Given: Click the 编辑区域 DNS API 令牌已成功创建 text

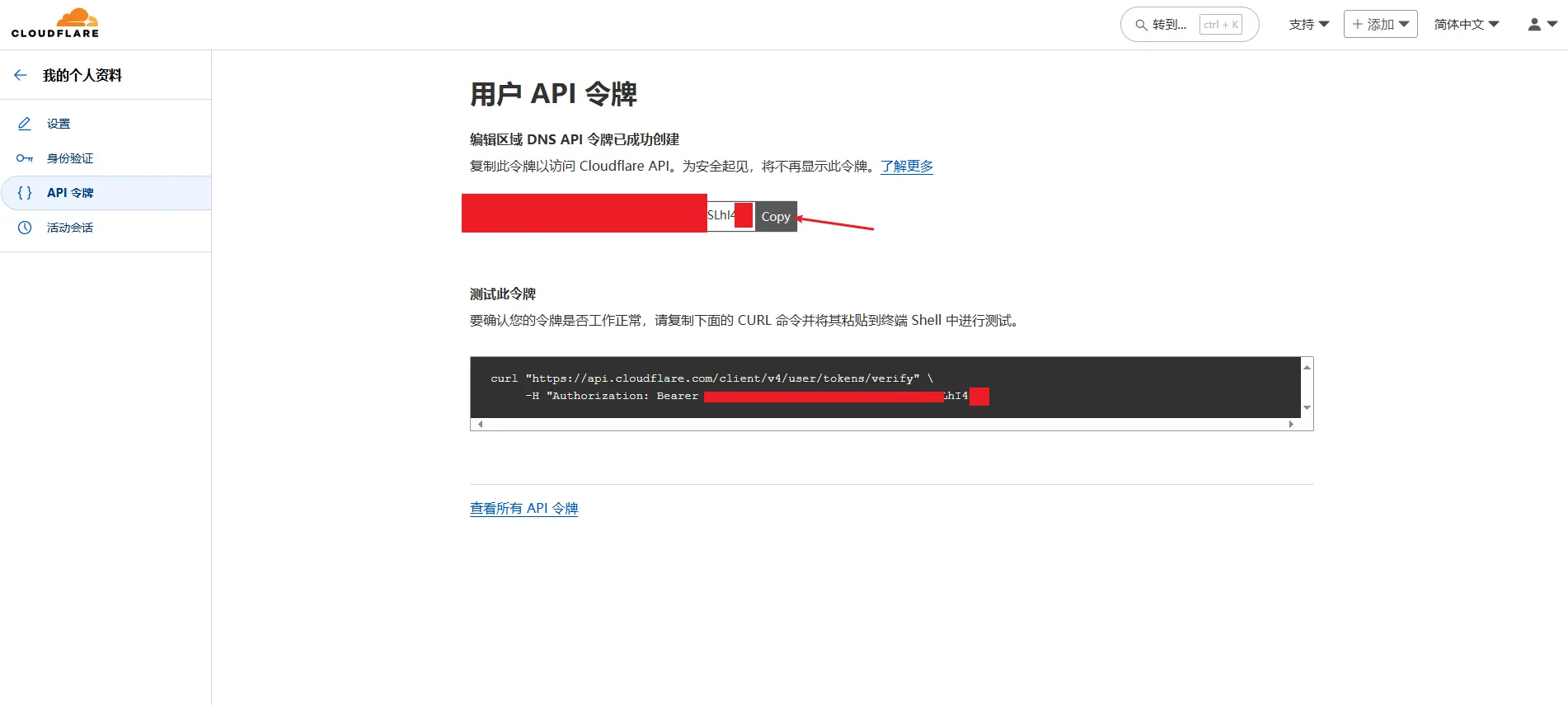Looking at the screenshot, I should (x=575, y=139).
